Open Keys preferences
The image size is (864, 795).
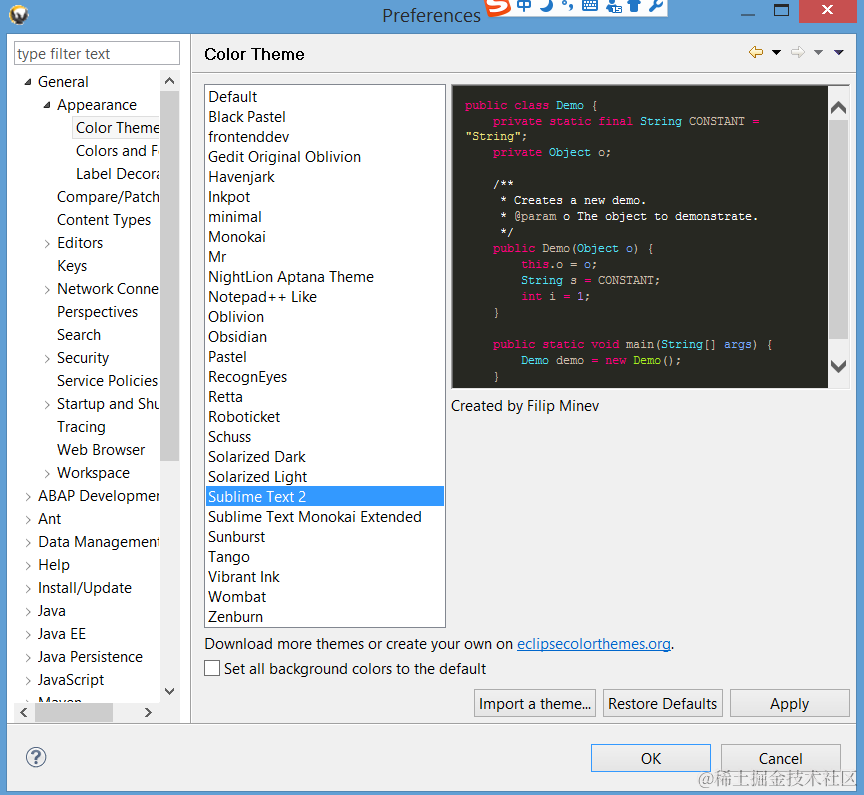coord(72,266)
